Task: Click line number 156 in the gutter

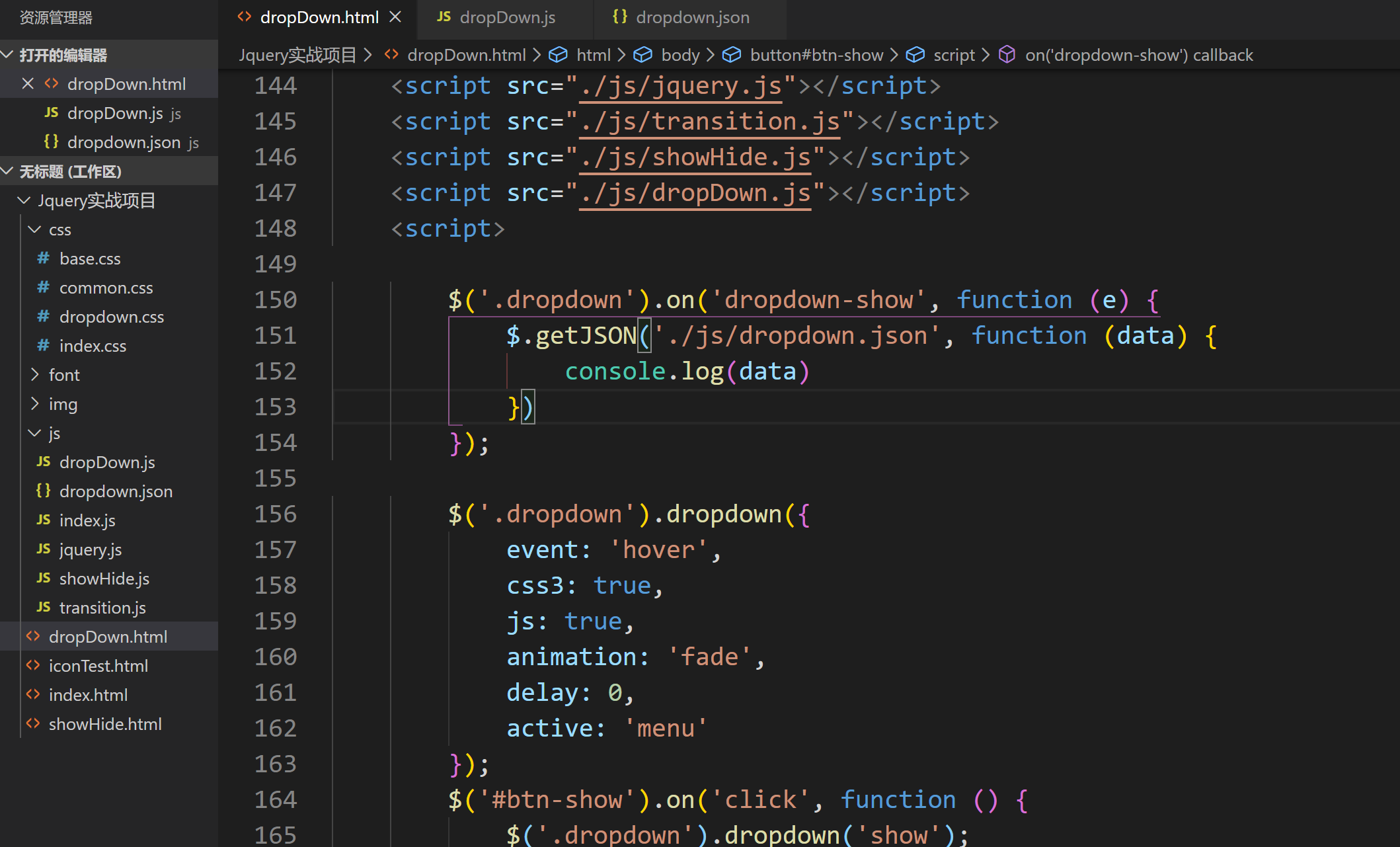Action: point(276,514)
